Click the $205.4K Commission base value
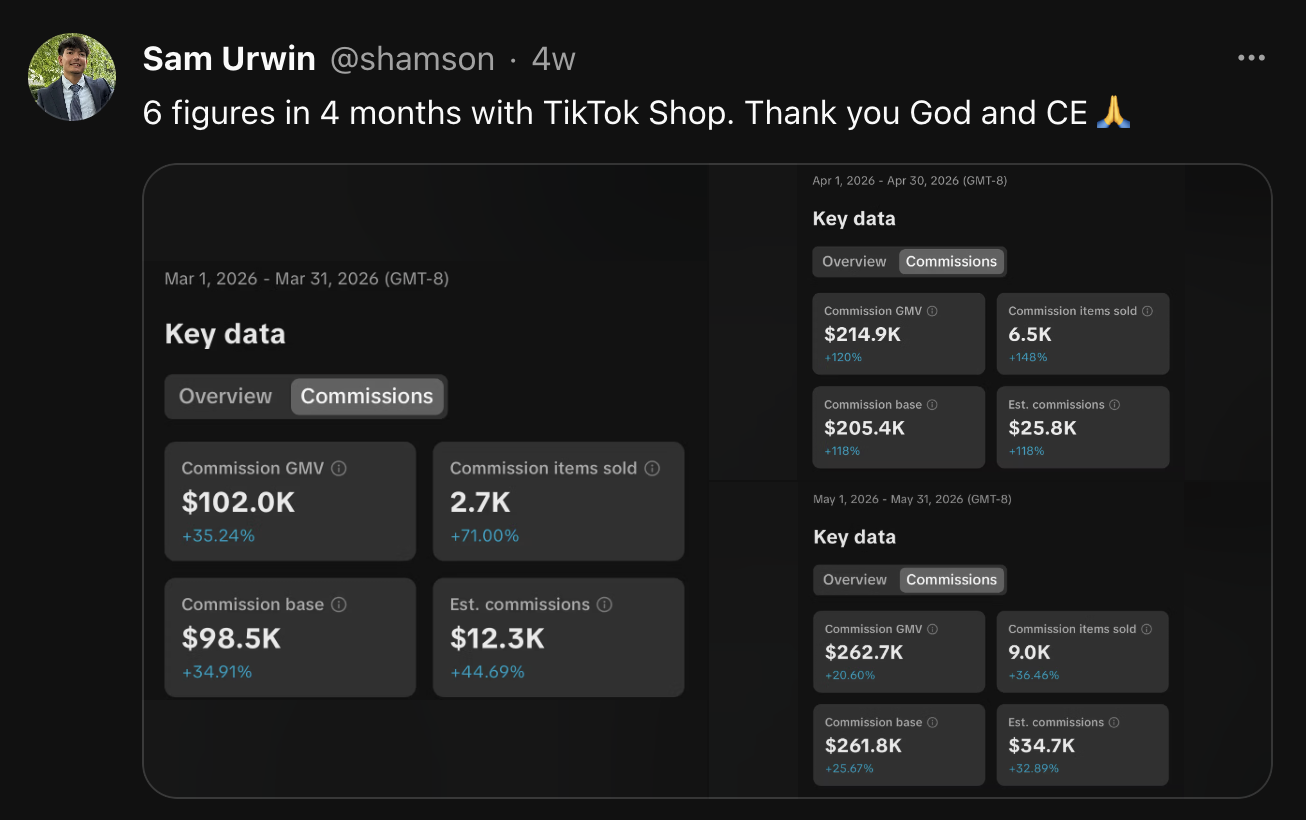This screenshot has width=1306, height=820. click(x=864, y=428)
